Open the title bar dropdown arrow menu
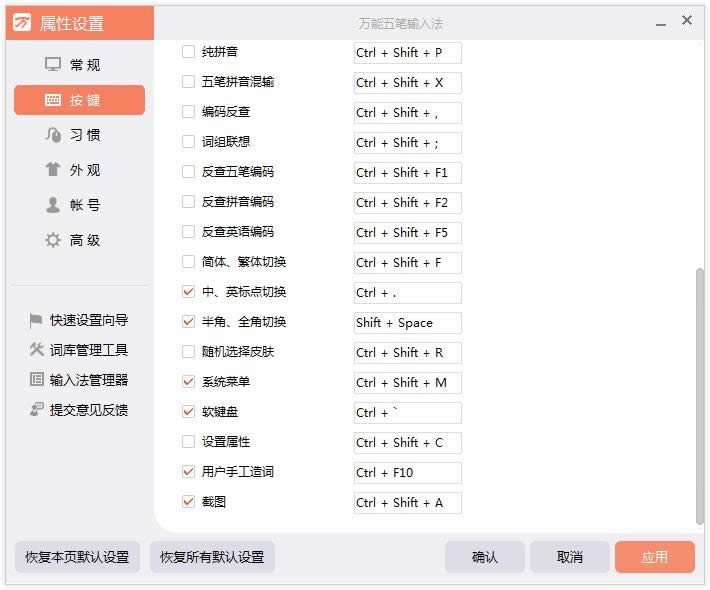Viewport: 710px width, 590px height. (659, 22)
